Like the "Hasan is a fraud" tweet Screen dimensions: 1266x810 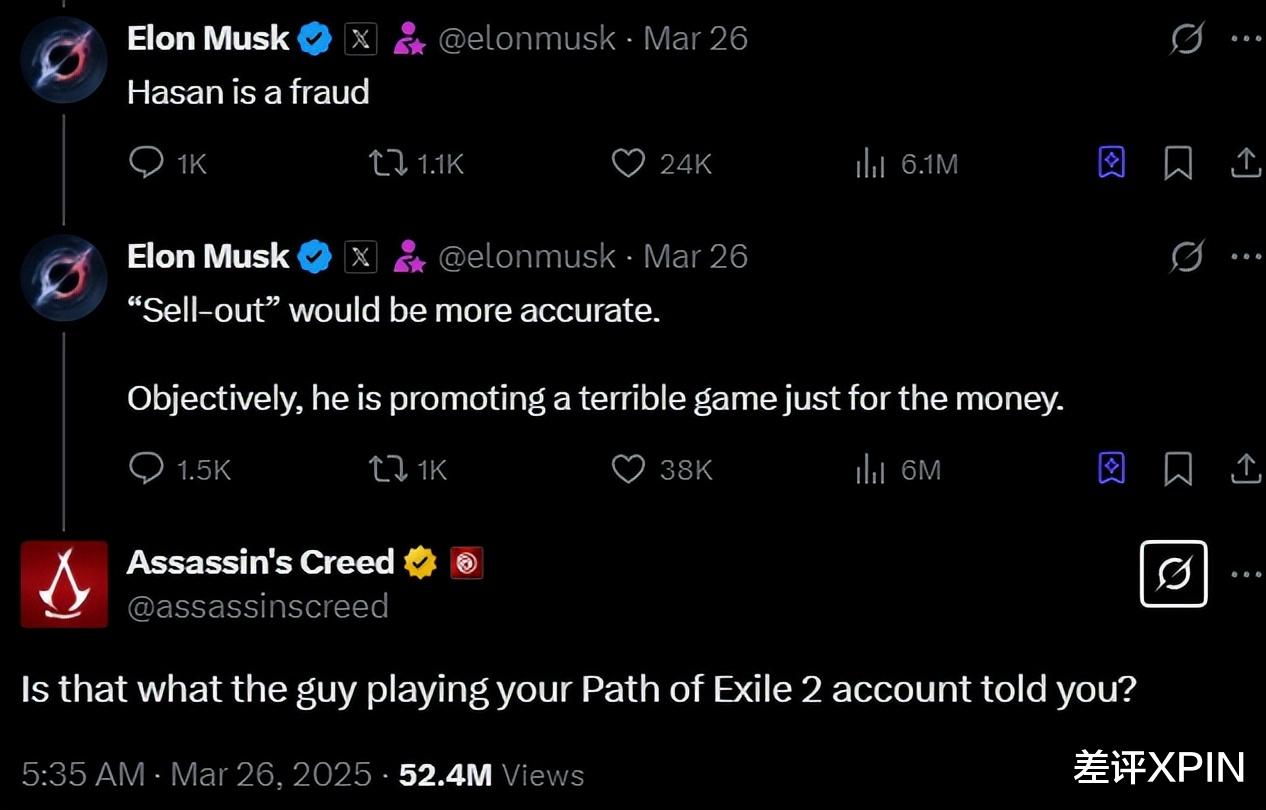tap(628, 163)
